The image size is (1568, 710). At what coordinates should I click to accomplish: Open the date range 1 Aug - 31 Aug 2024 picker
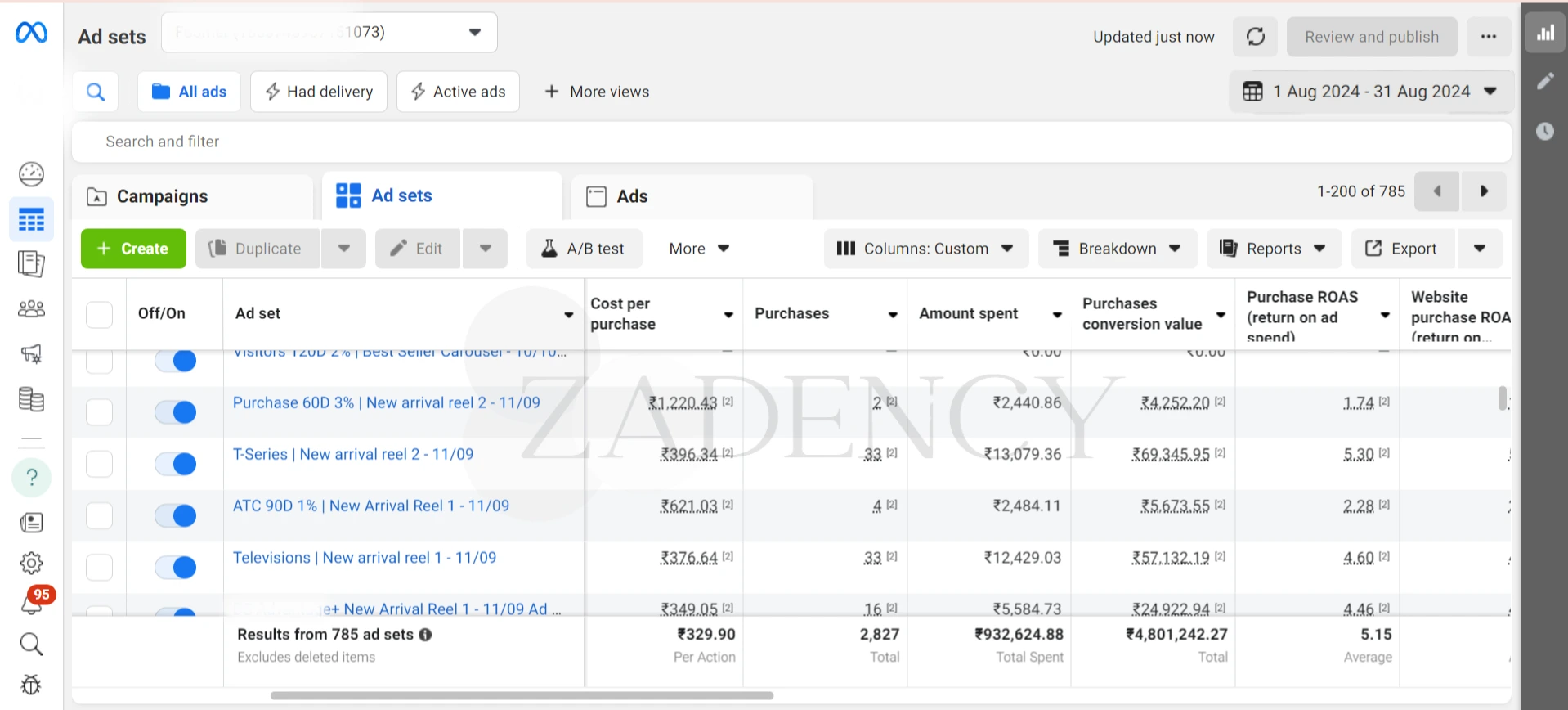click(1371, 92)
